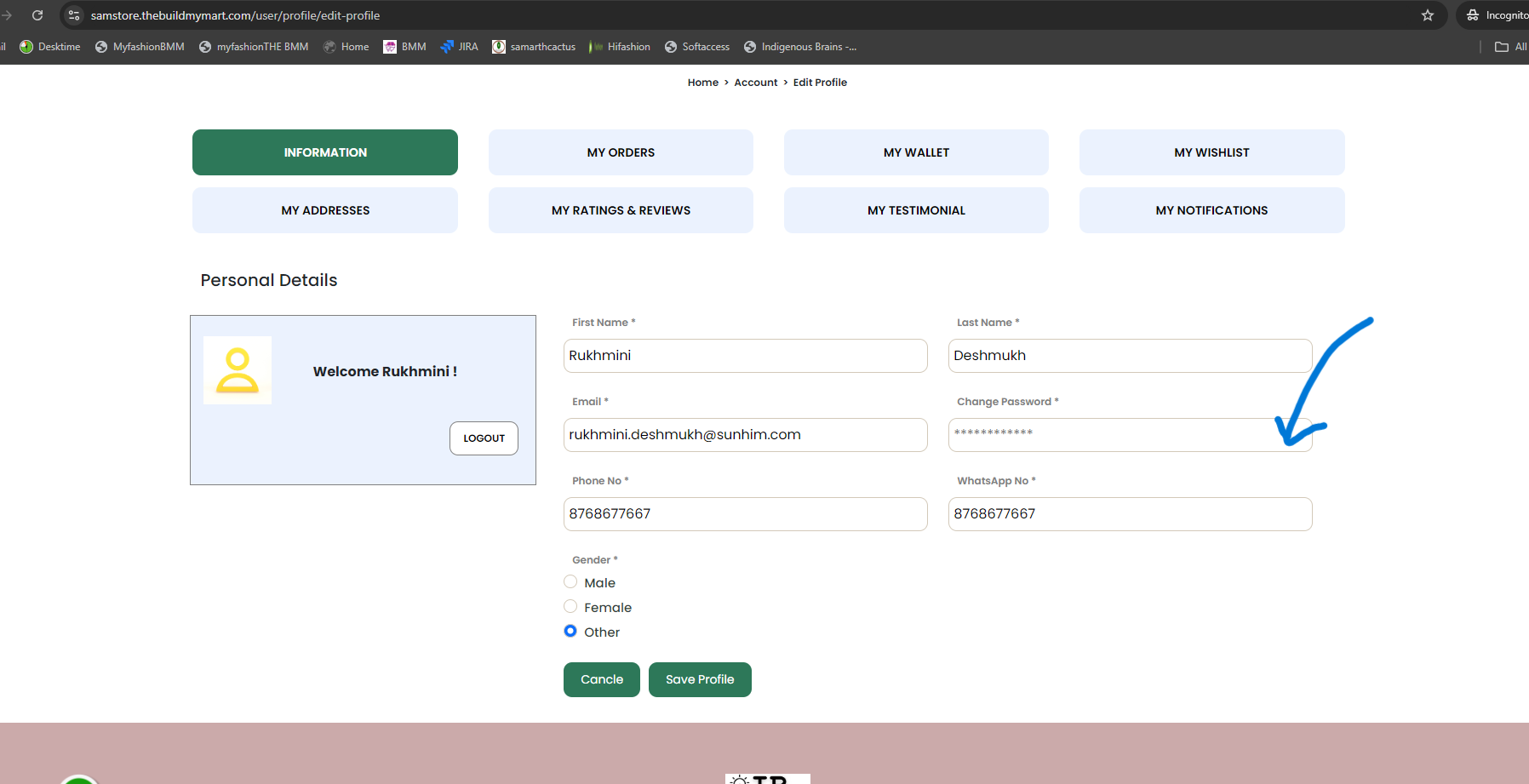Open the MY WISHLIST tab
Image resolution: width=1529 pixels, height=784 pixels.
point(1212,152)
